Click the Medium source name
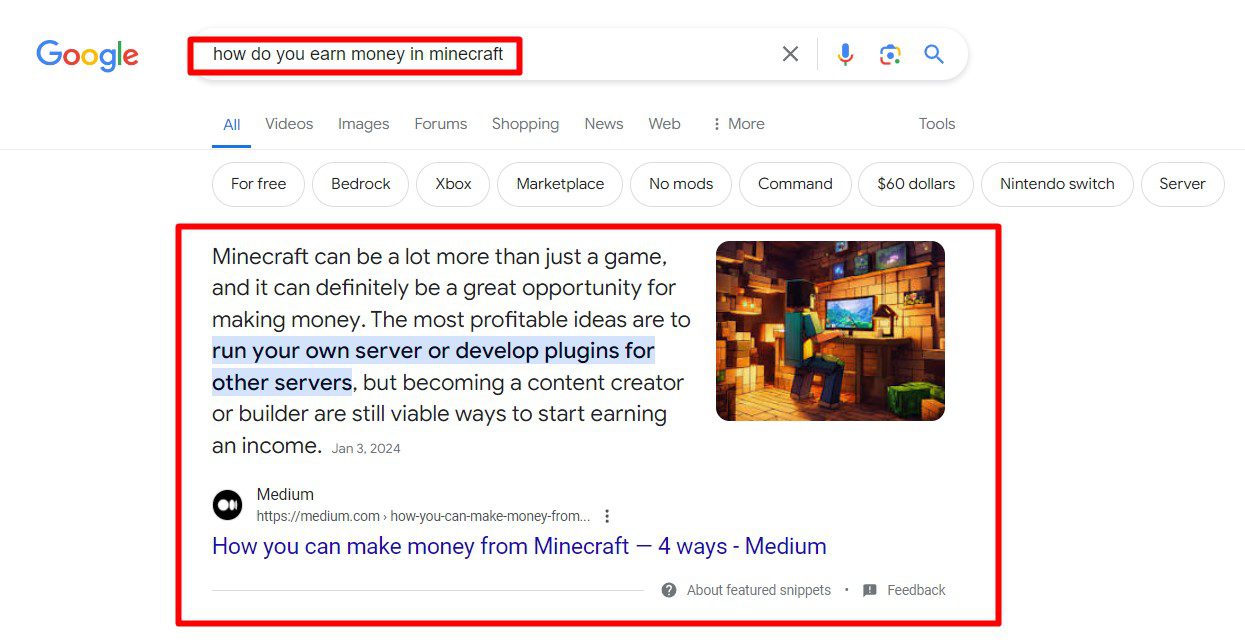 [285, 495]
